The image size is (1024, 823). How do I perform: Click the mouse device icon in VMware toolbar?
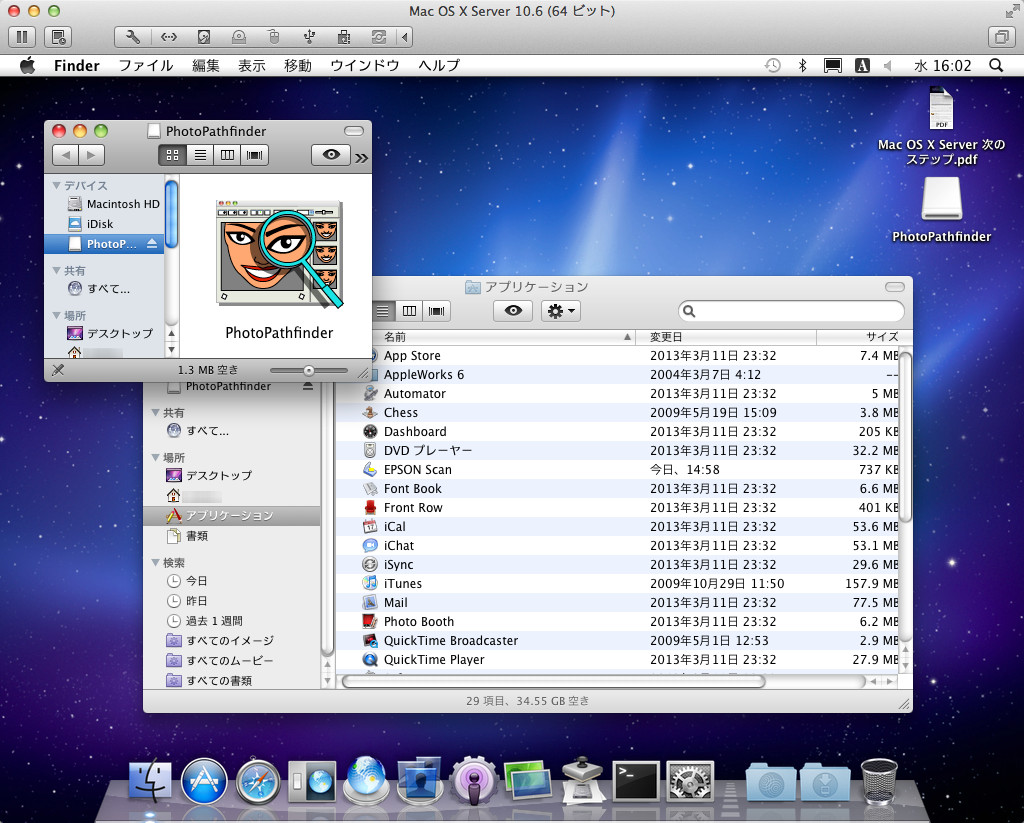pos(274,37)
